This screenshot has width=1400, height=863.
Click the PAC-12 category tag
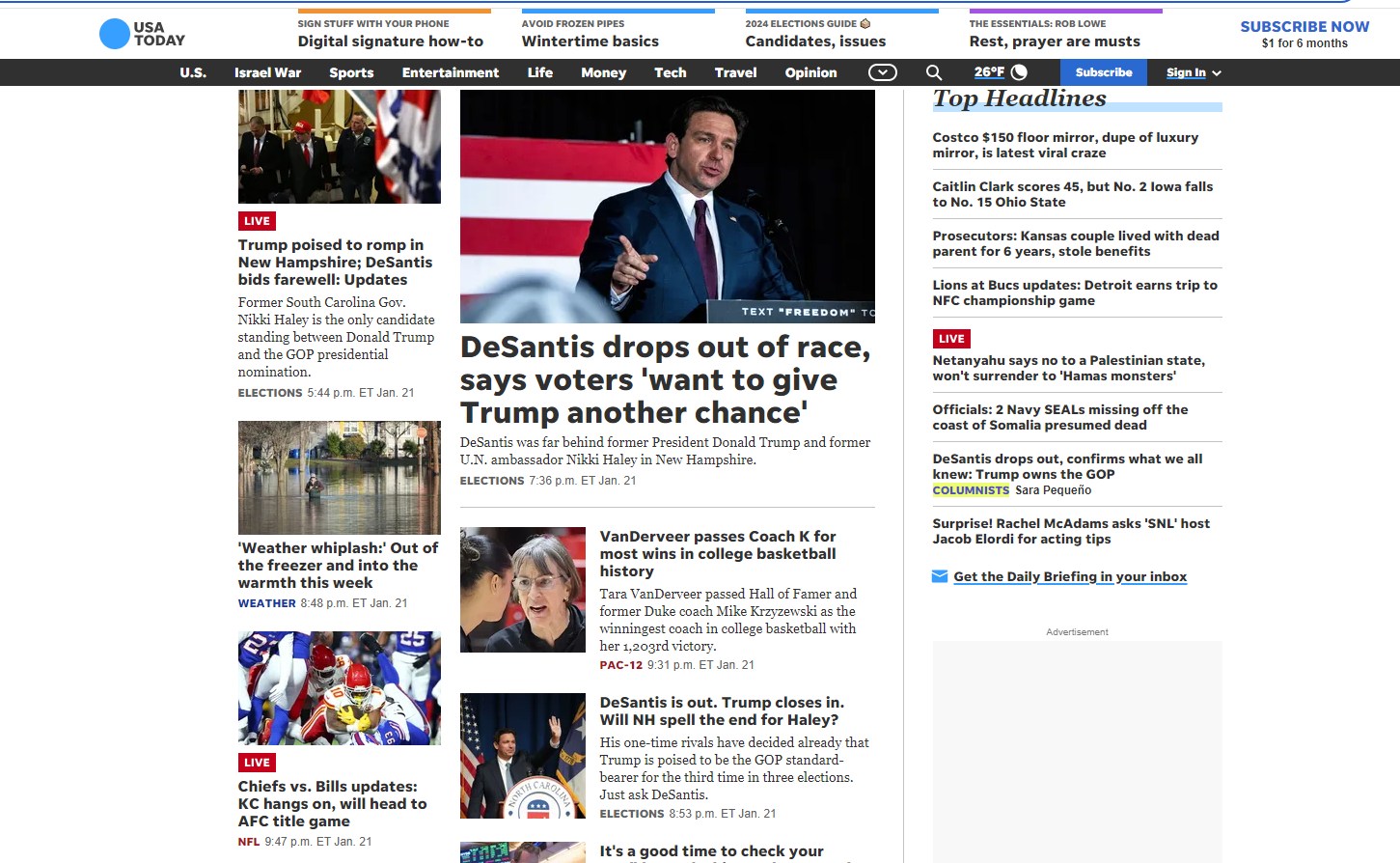click(621, 665)
